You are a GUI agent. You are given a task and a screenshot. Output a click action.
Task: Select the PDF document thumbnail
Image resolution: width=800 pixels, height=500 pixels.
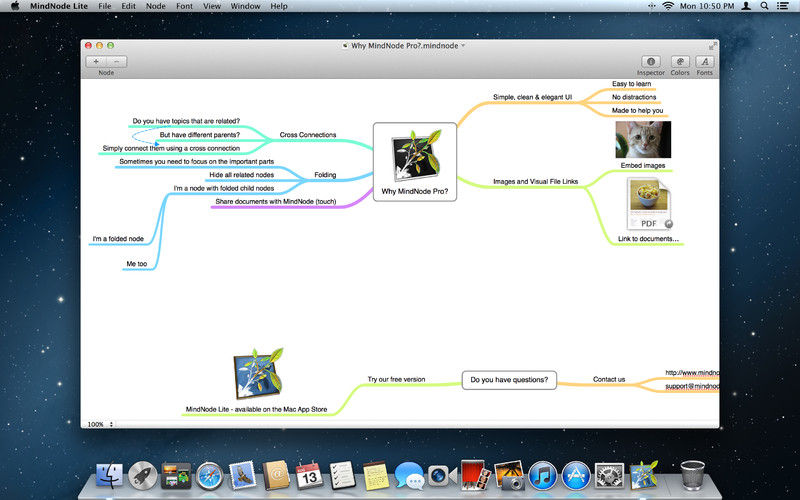[x=649, y=204]
